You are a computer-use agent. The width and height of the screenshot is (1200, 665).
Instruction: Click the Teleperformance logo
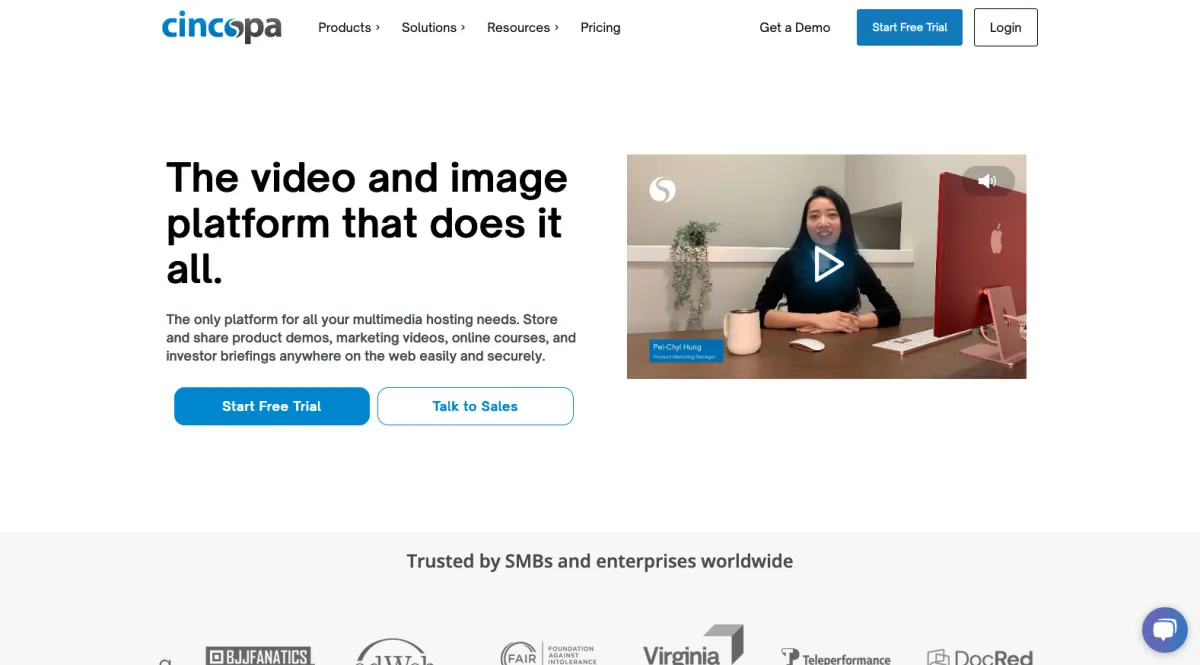point(836,657)
